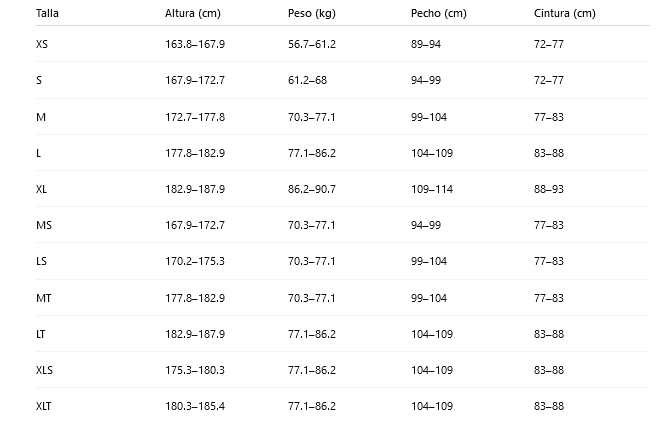This screenshot has width=664, height=436.
Task: Select the Pecho (cm) column header
Action: pos(439,13)
